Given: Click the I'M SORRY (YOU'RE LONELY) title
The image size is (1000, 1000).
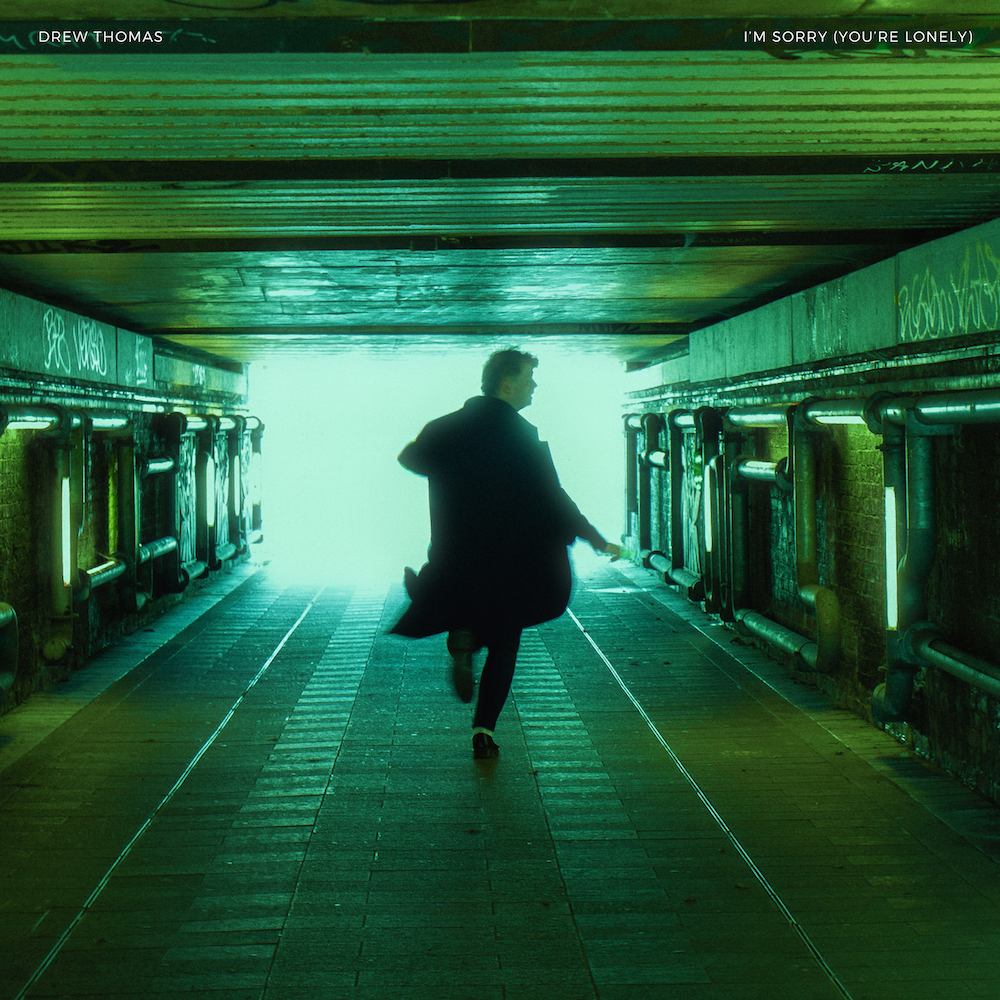Looking at the screenshot, I should tap(857, 37).
